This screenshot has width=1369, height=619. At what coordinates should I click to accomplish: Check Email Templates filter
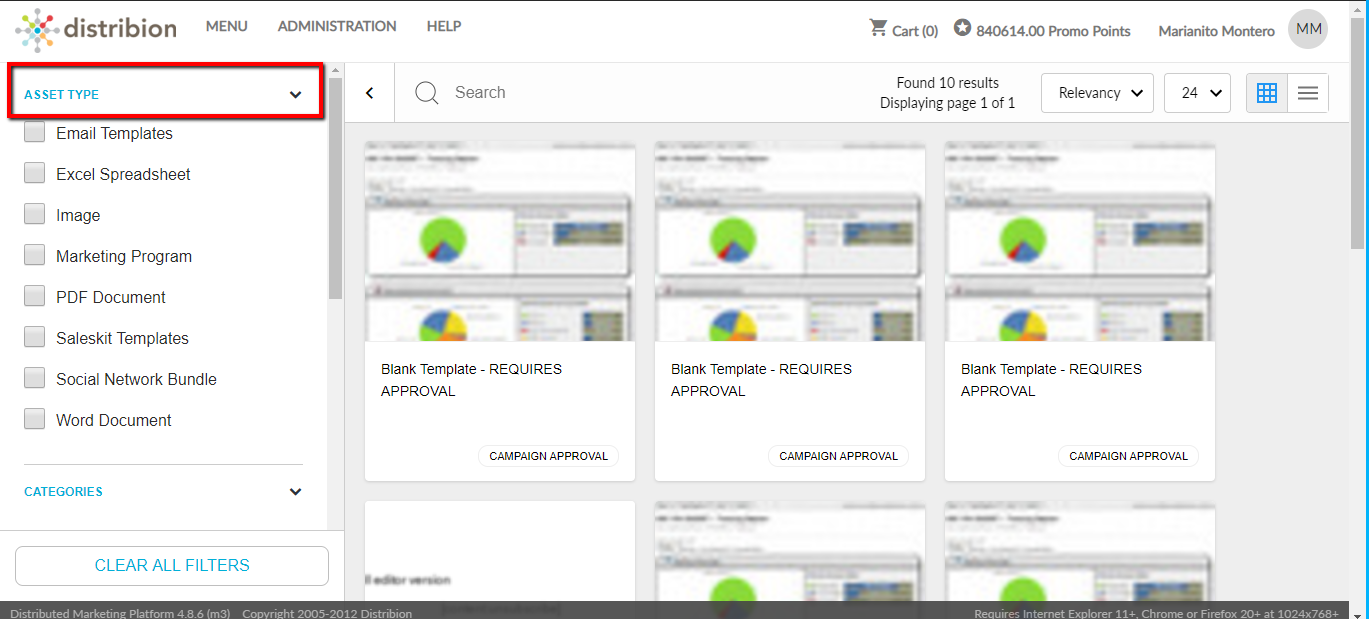pyautogui.click(x=35, y=132)
